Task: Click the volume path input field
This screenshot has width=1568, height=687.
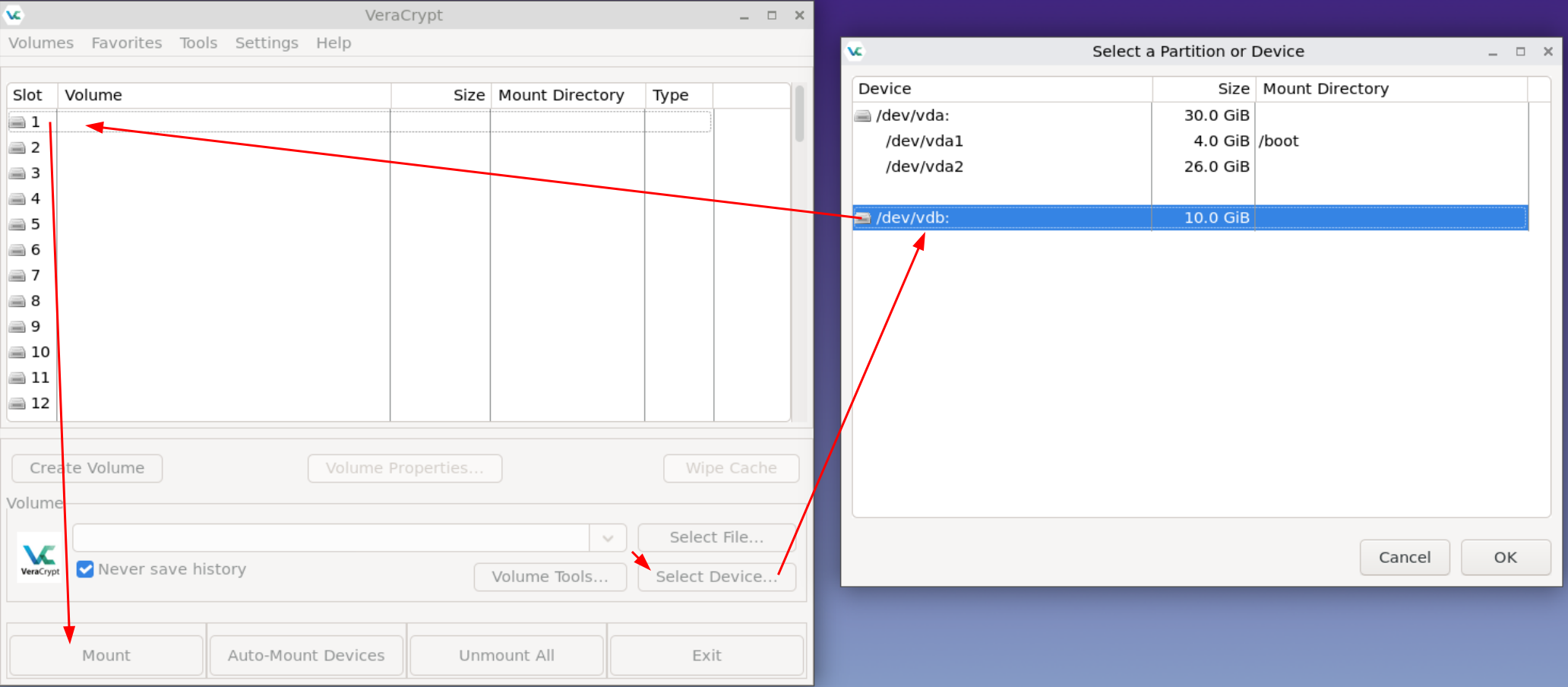Action: click(x=331, y=538)
